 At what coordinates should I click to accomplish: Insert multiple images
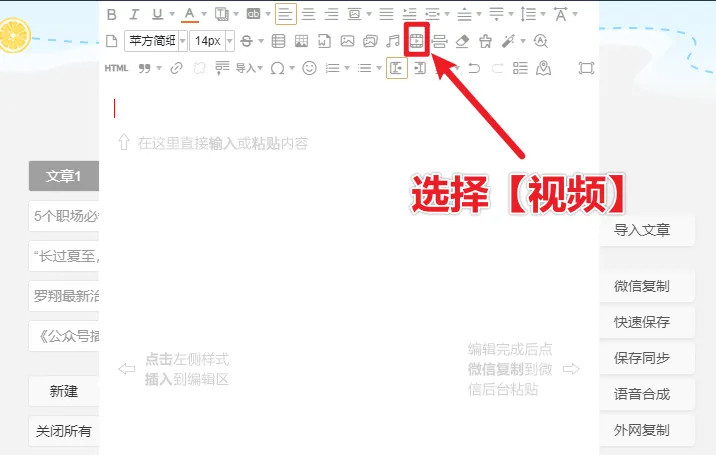click(370, 41)
